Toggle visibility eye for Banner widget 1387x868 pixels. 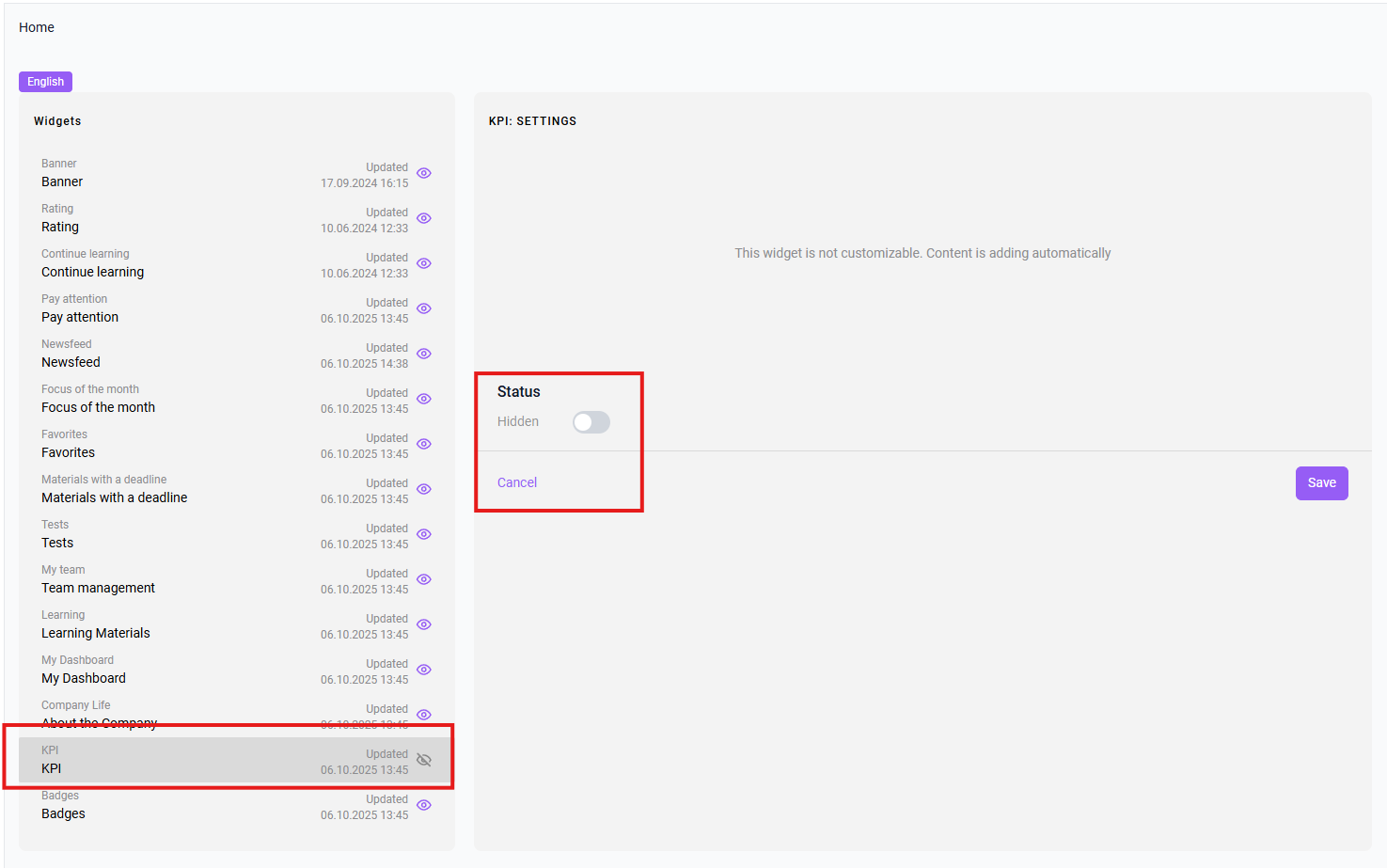coord(424,173)
